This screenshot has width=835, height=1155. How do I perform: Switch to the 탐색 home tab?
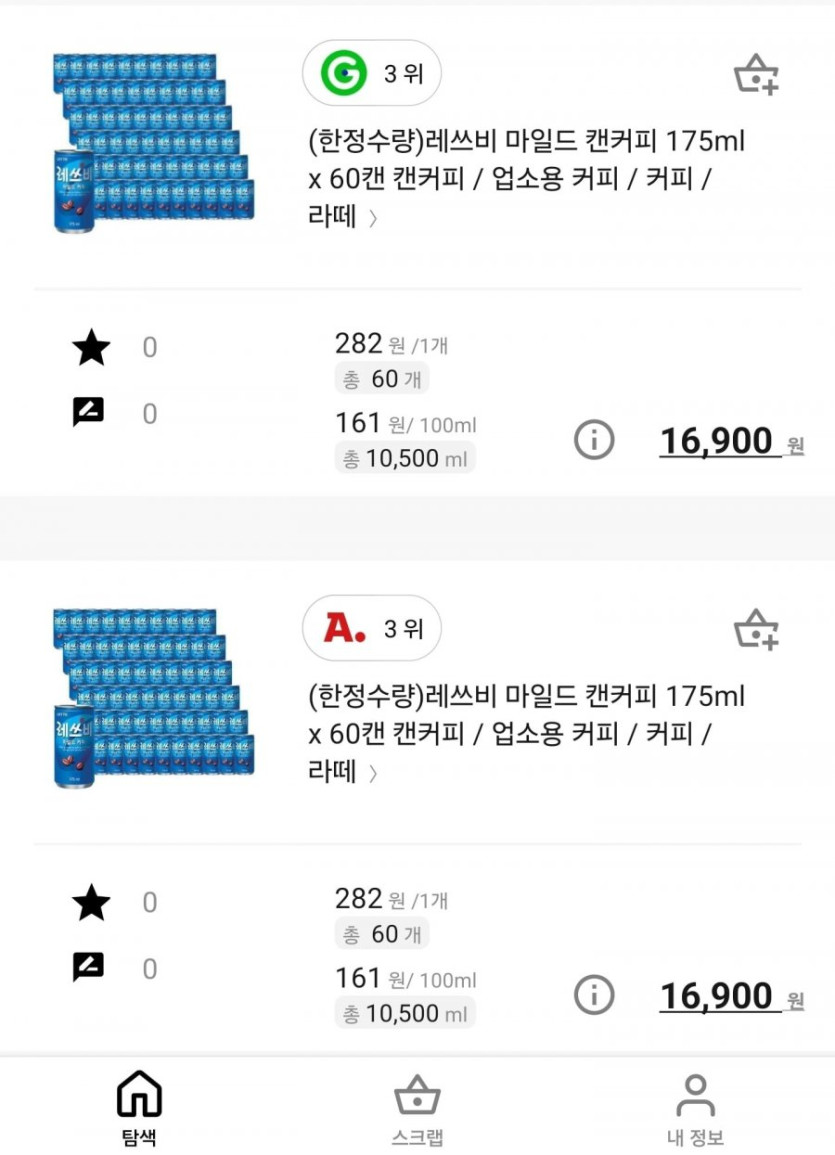(139, 1106)
